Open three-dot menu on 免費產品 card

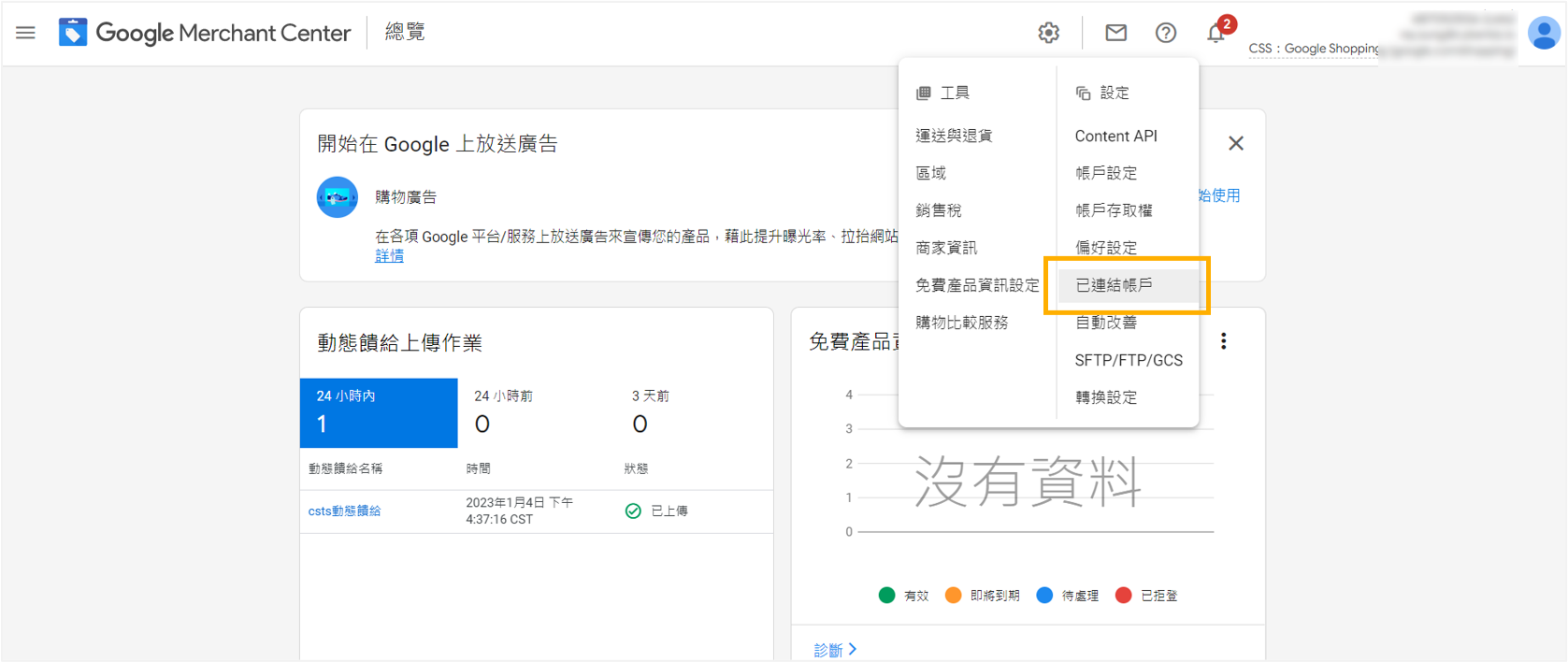tap(1223, 341)
